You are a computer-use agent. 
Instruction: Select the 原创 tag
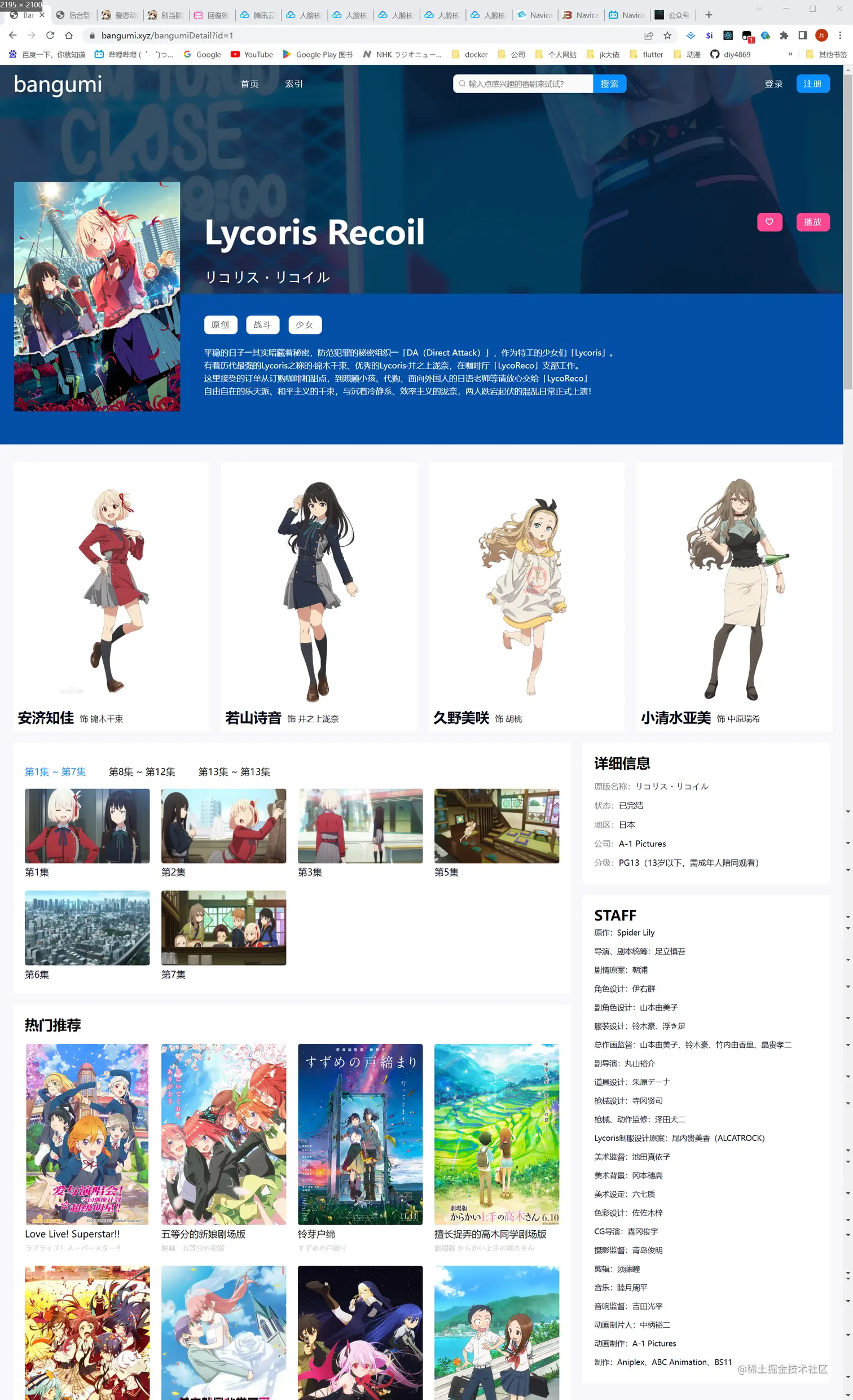point(221,324)
